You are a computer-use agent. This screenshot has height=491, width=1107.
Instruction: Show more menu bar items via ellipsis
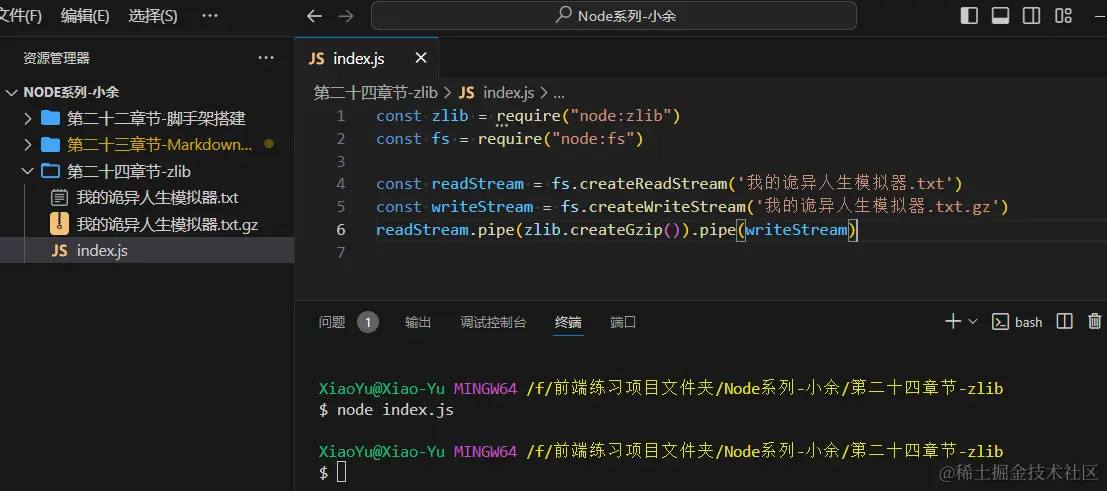pos(210,16)
